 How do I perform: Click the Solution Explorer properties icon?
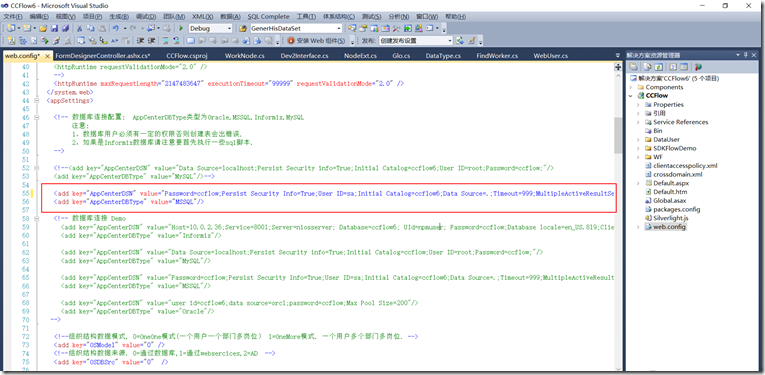634,66
